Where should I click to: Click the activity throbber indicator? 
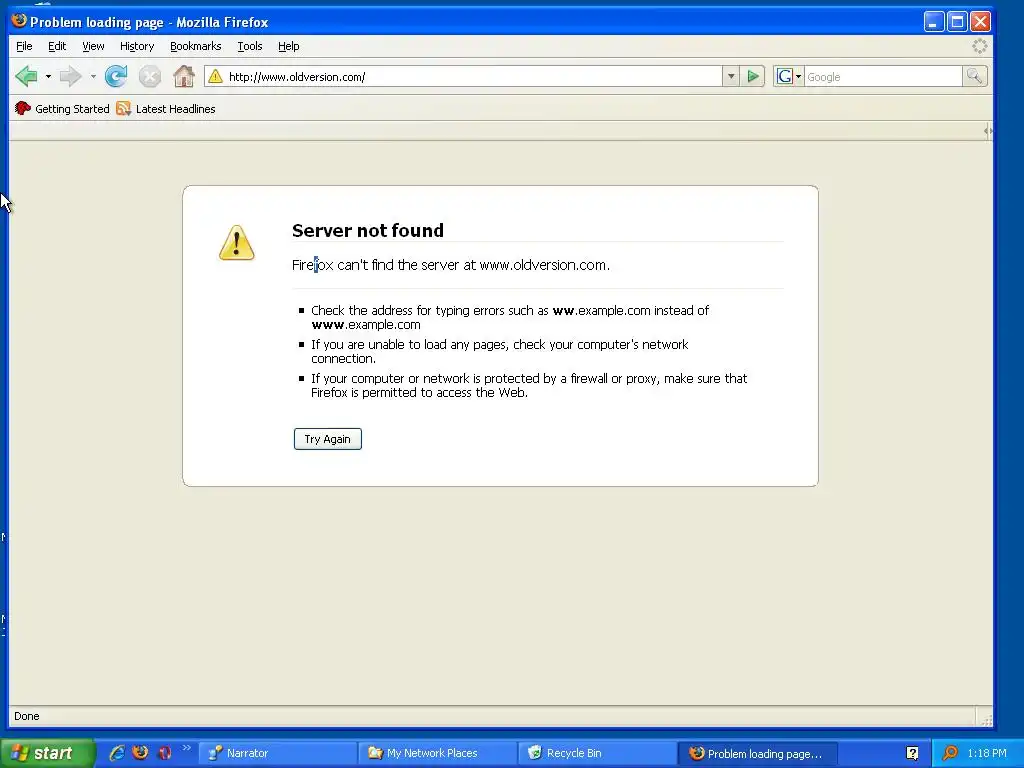[980, 46]
